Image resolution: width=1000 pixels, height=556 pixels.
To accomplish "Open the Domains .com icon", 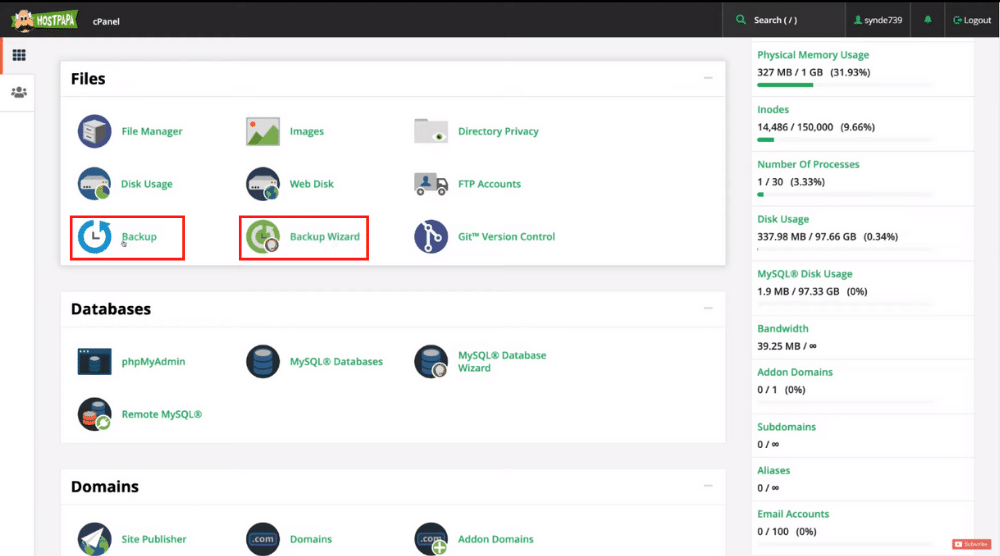I will coord(263,539).
